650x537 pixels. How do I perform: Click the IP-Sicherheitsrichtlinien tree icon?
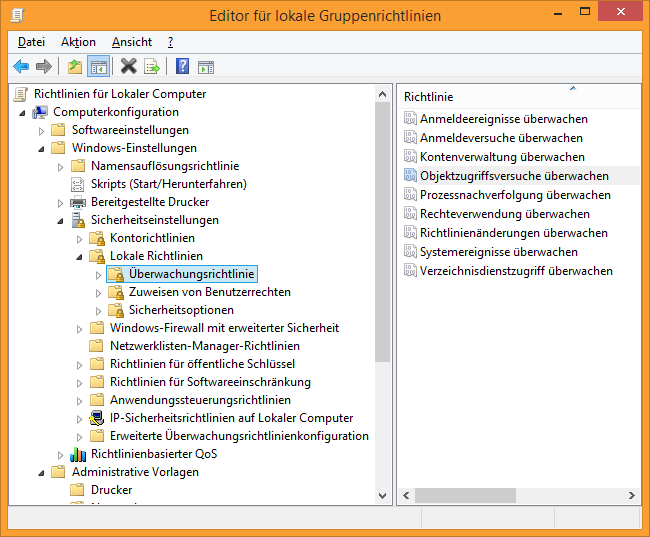(x=97, y=418)
